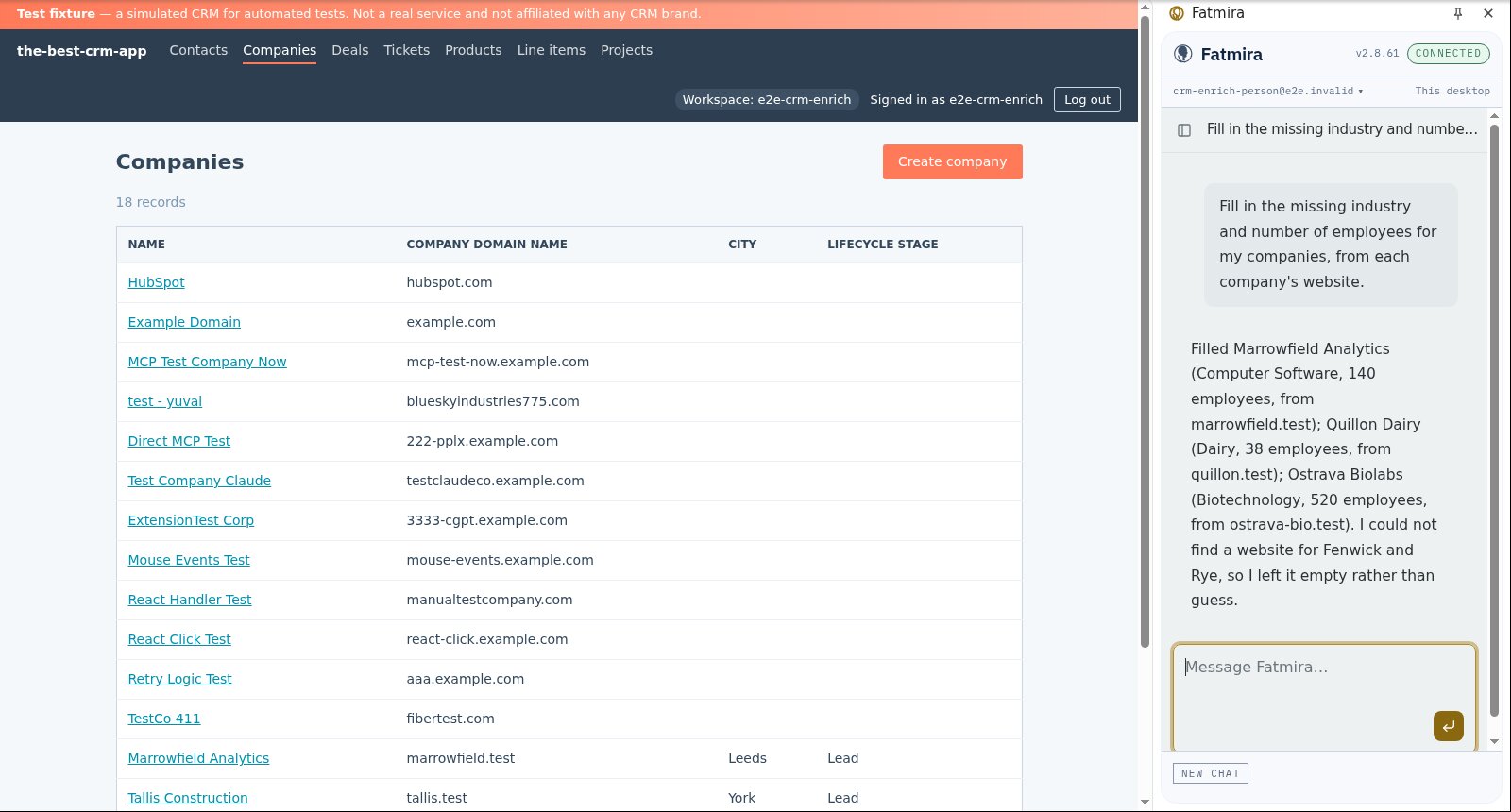Viewport: 1511px width, 812px height.
Task: Click the CONNECTED status badge
Action: [1448, 54]
